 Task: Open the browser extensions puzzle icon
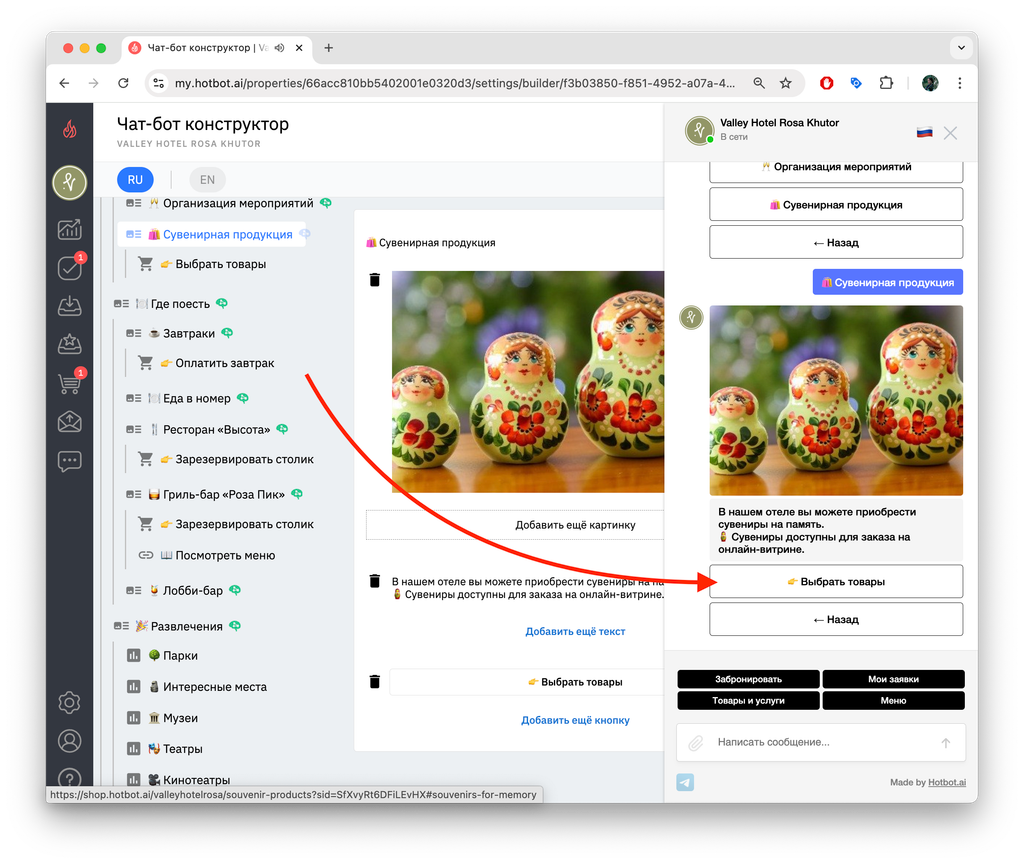(886, 83)
